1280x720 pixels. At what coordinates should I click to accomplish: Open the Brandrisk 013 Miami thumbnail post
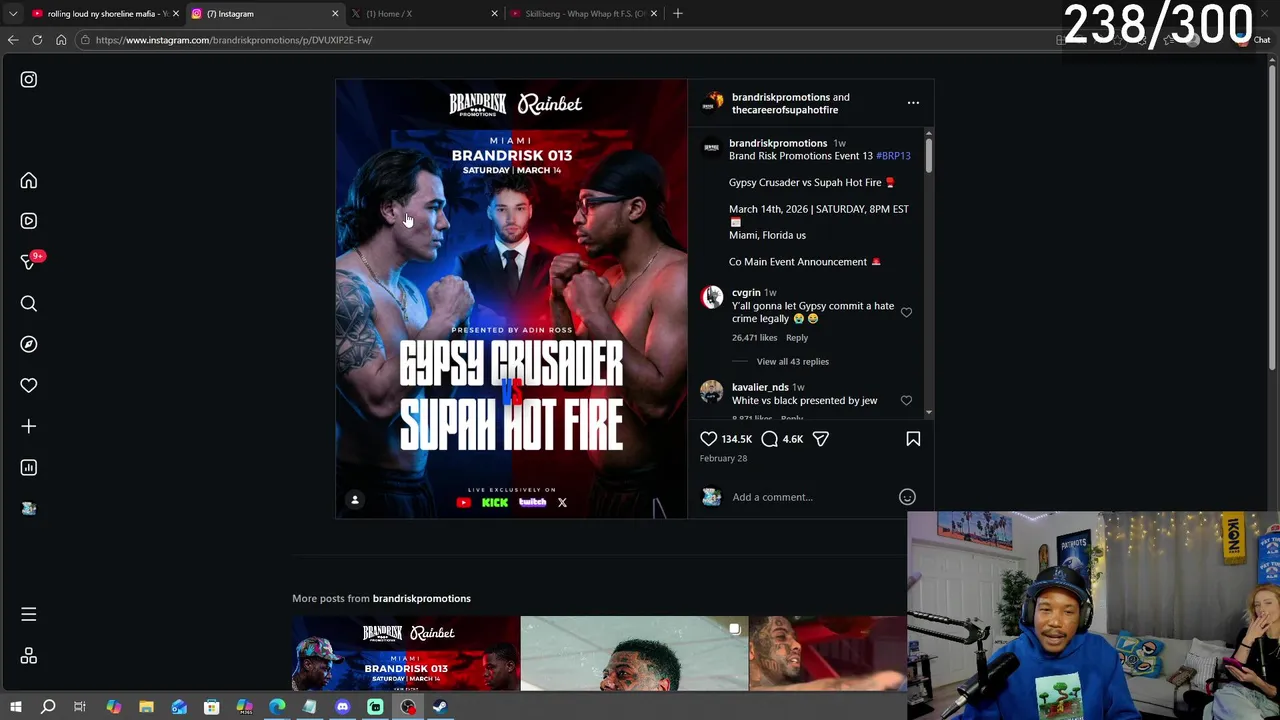click(x=405, y=653)
